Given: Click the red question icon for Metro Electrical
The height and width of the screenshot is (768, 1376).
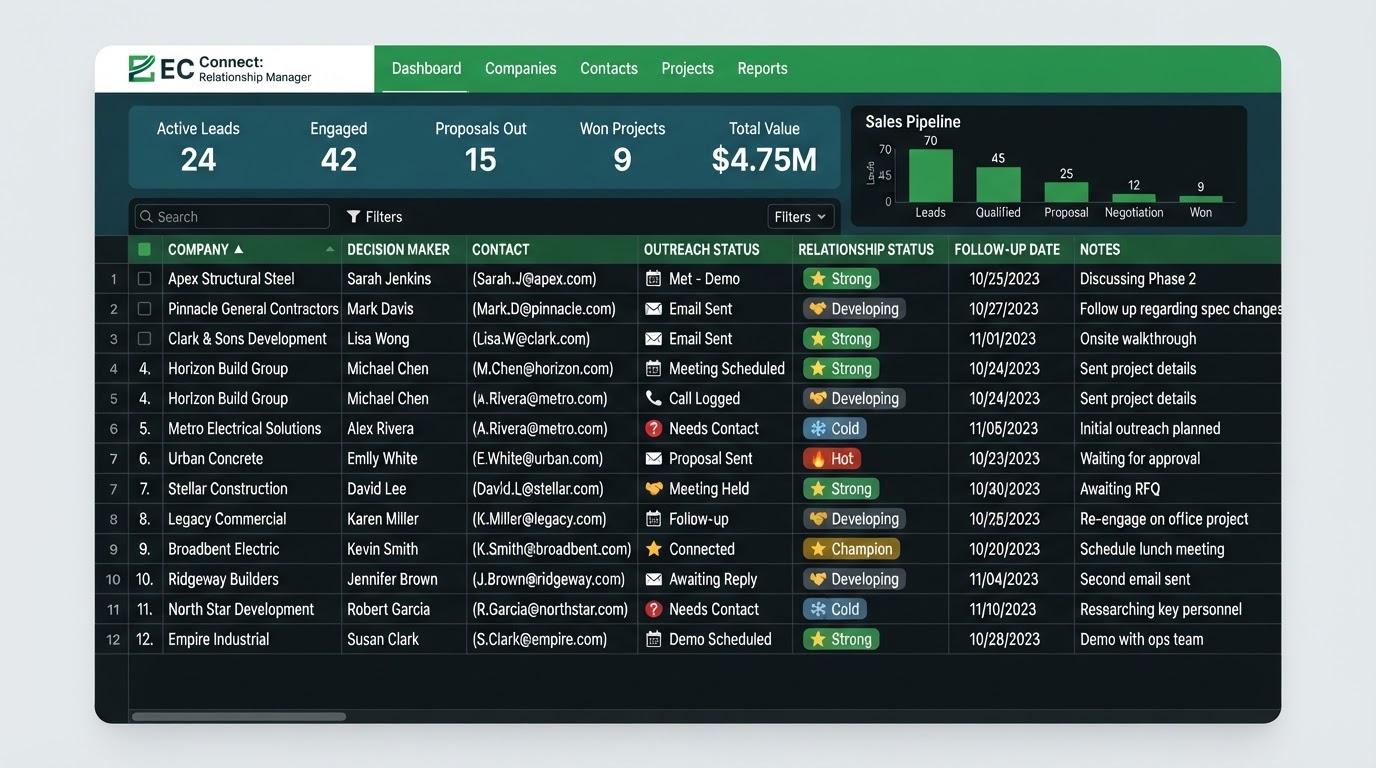Looking at the screenshot, I should tap(654, 428).
